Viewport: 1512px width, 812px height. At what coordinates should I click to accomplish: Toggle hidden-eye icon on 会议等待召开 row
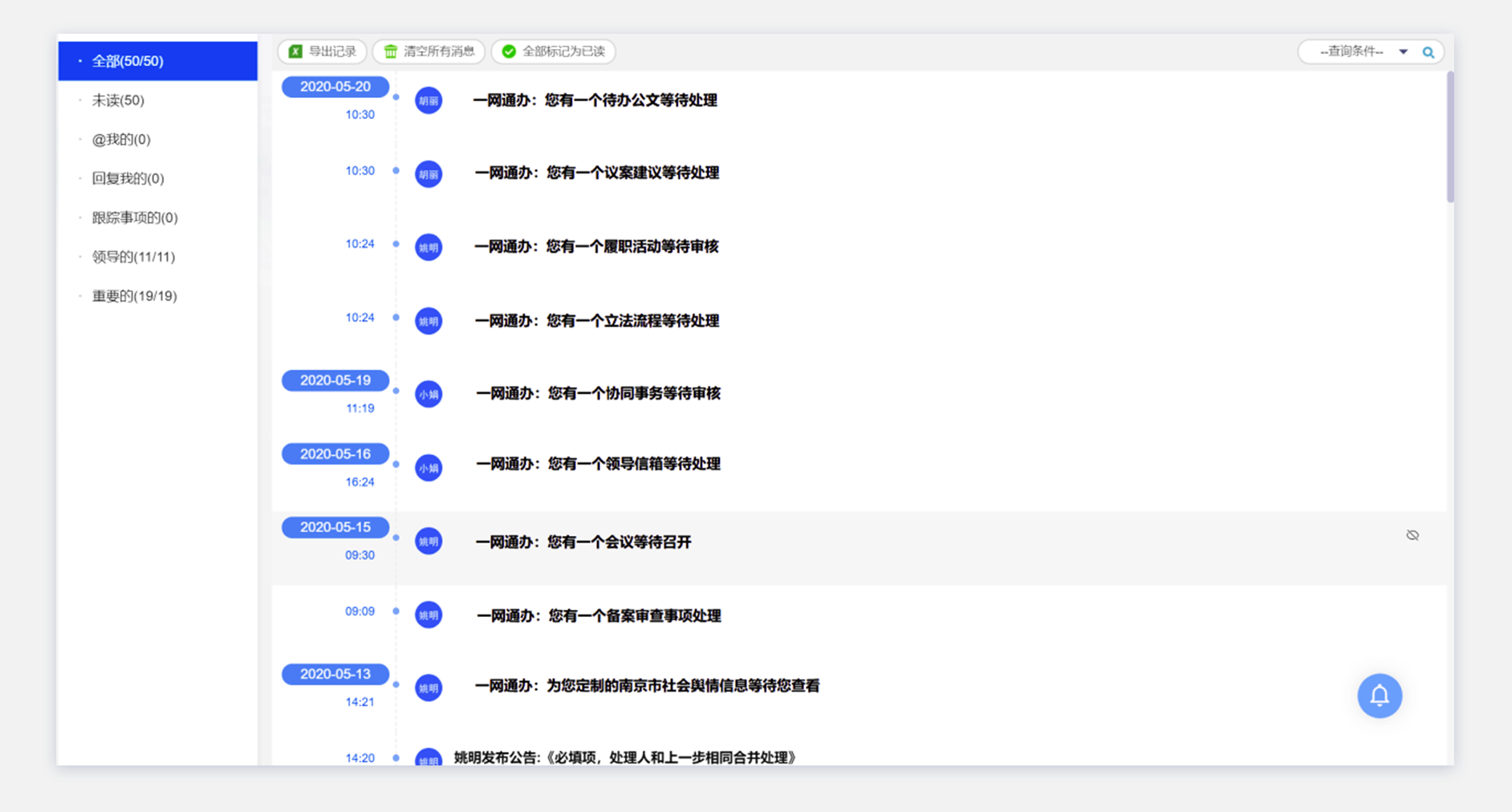pos(1412,535)
